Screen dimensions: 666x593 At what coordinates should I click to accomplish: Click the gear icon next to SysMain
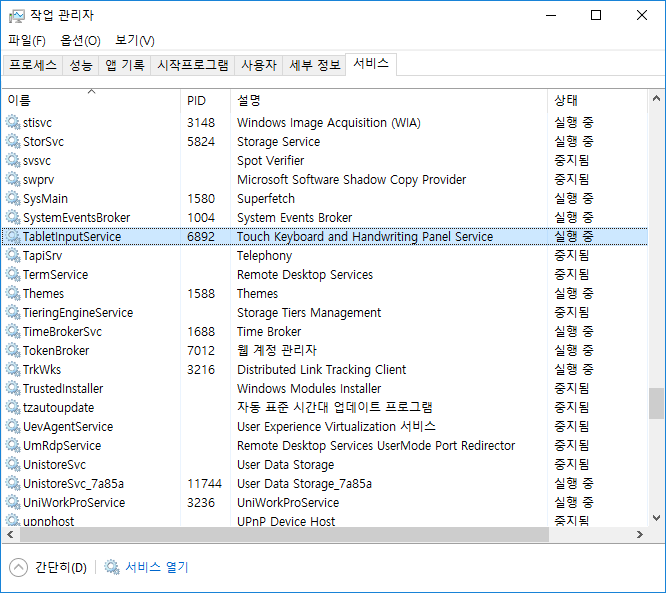click(13, 199)
